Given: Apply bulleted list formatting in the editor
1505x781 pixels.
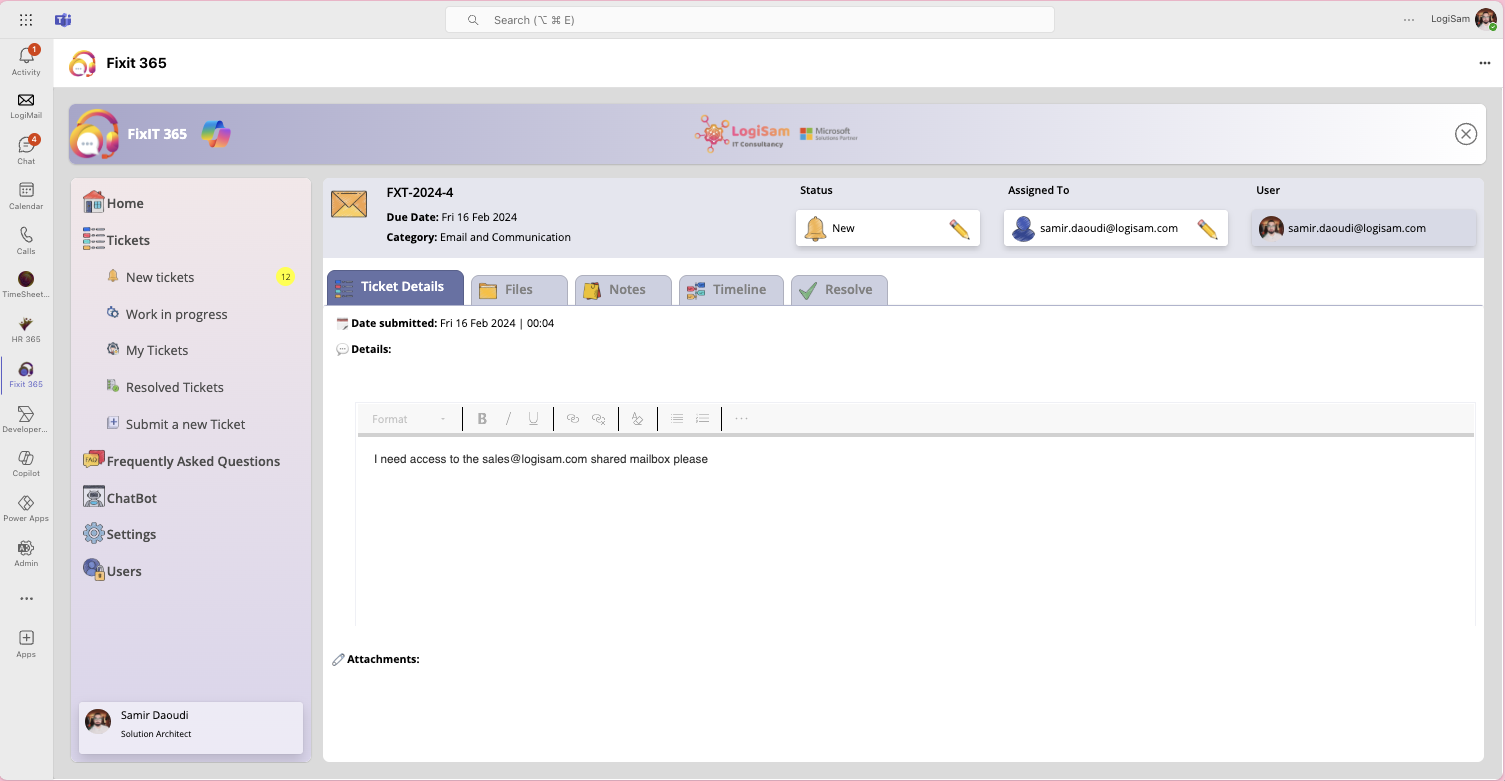Looking at the screenshot, I should [677, 419].
